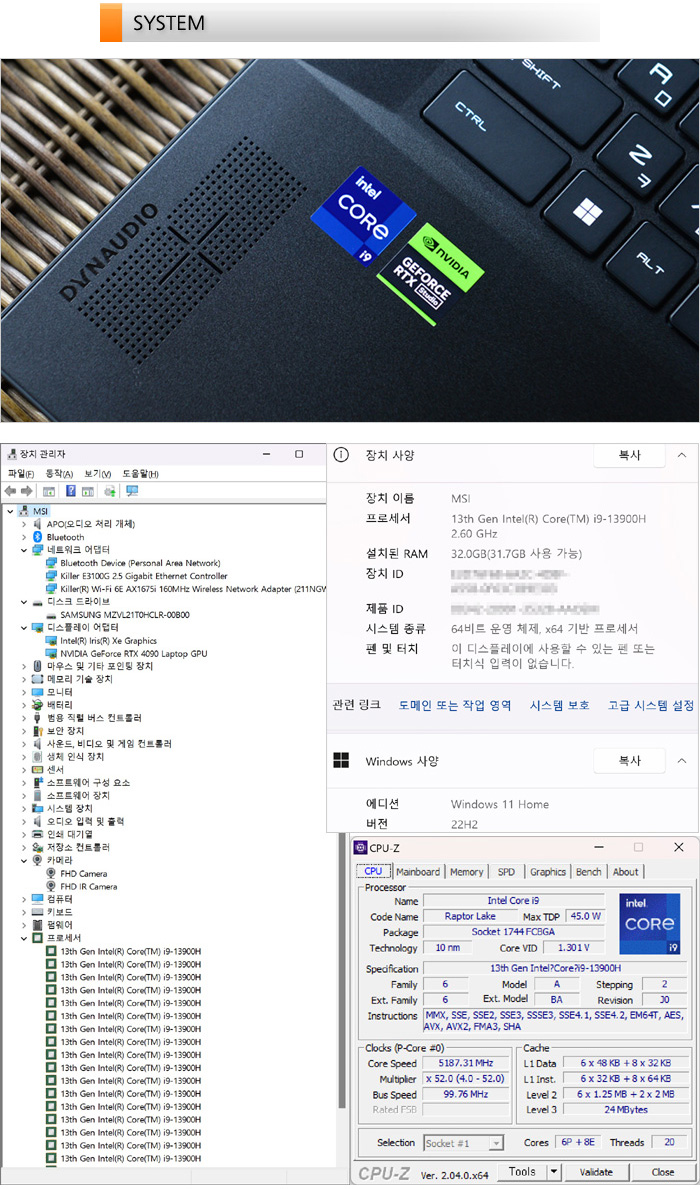Click the security devices category icon

[39, 731]
